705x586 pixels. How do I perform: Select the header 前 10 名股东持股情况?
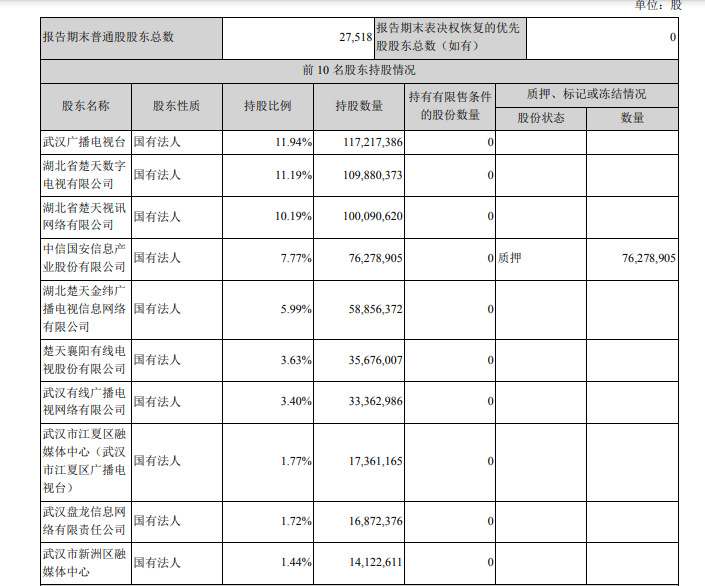tap(359, 70)
